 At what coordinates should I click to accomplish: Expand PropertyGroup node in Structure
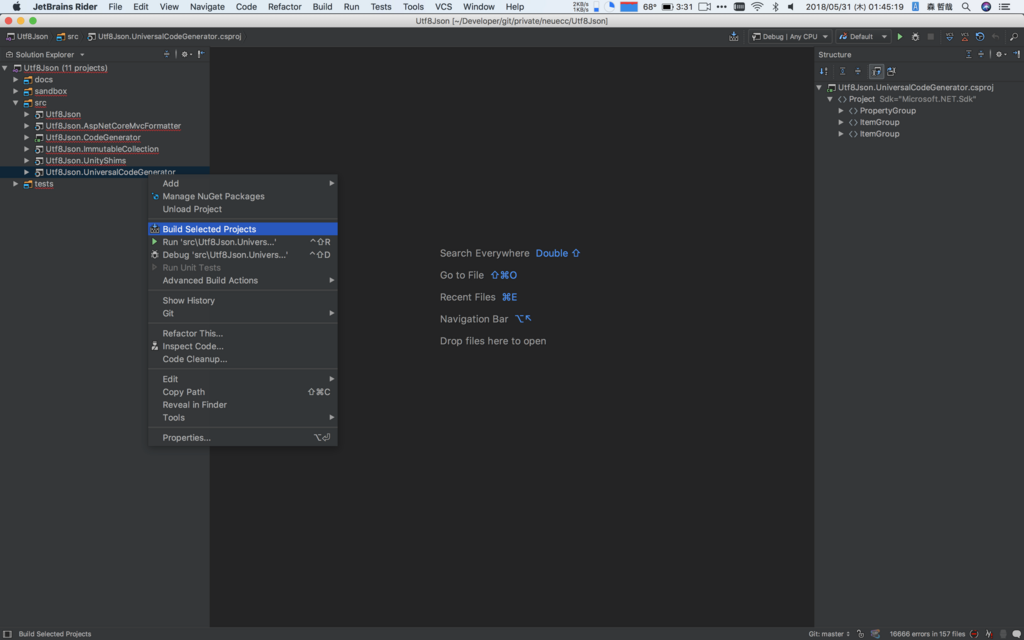click(841, 111)
